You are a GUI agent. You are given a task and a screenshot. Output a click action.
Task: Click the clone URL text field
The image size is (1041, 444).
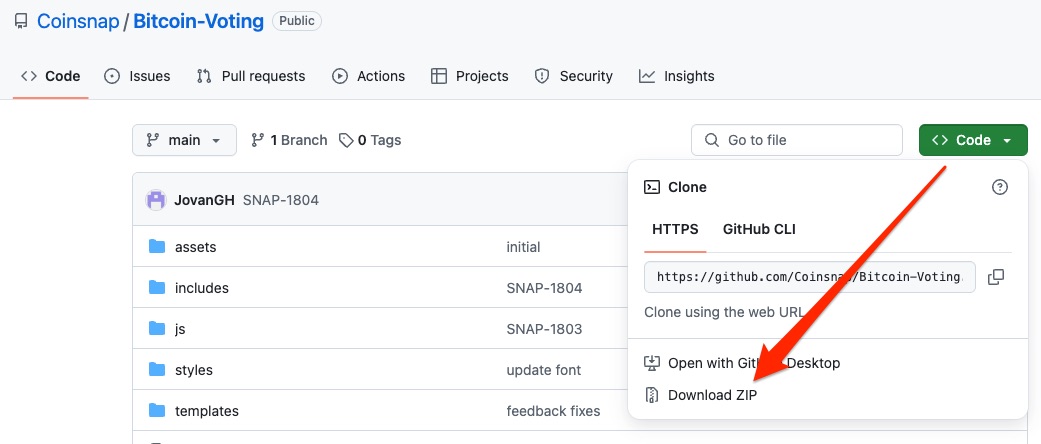point(810,277)
